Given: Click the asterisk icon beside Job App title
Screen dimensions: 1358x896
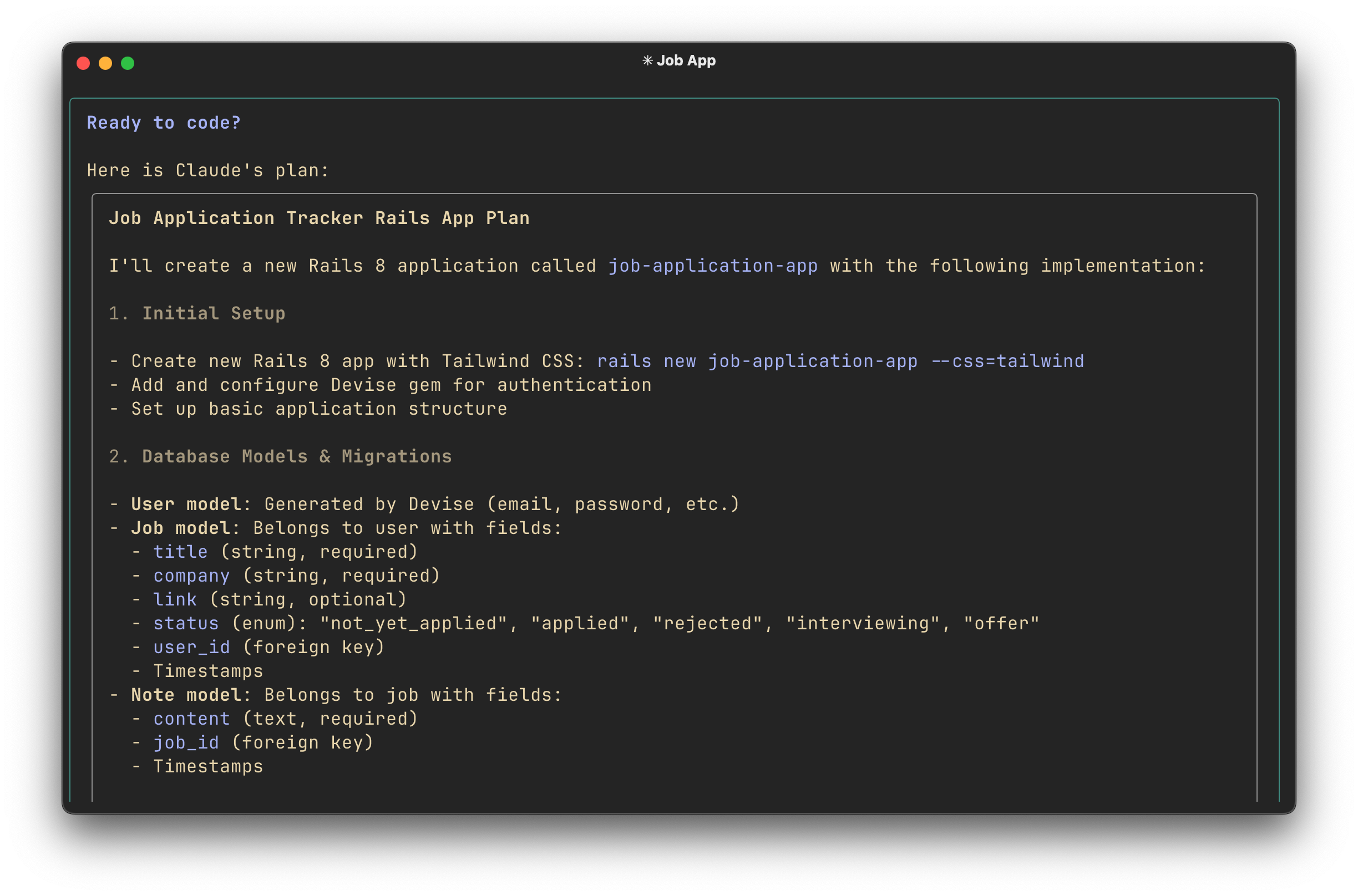Looking at the screenshot, I should click(x=647, y=60).
